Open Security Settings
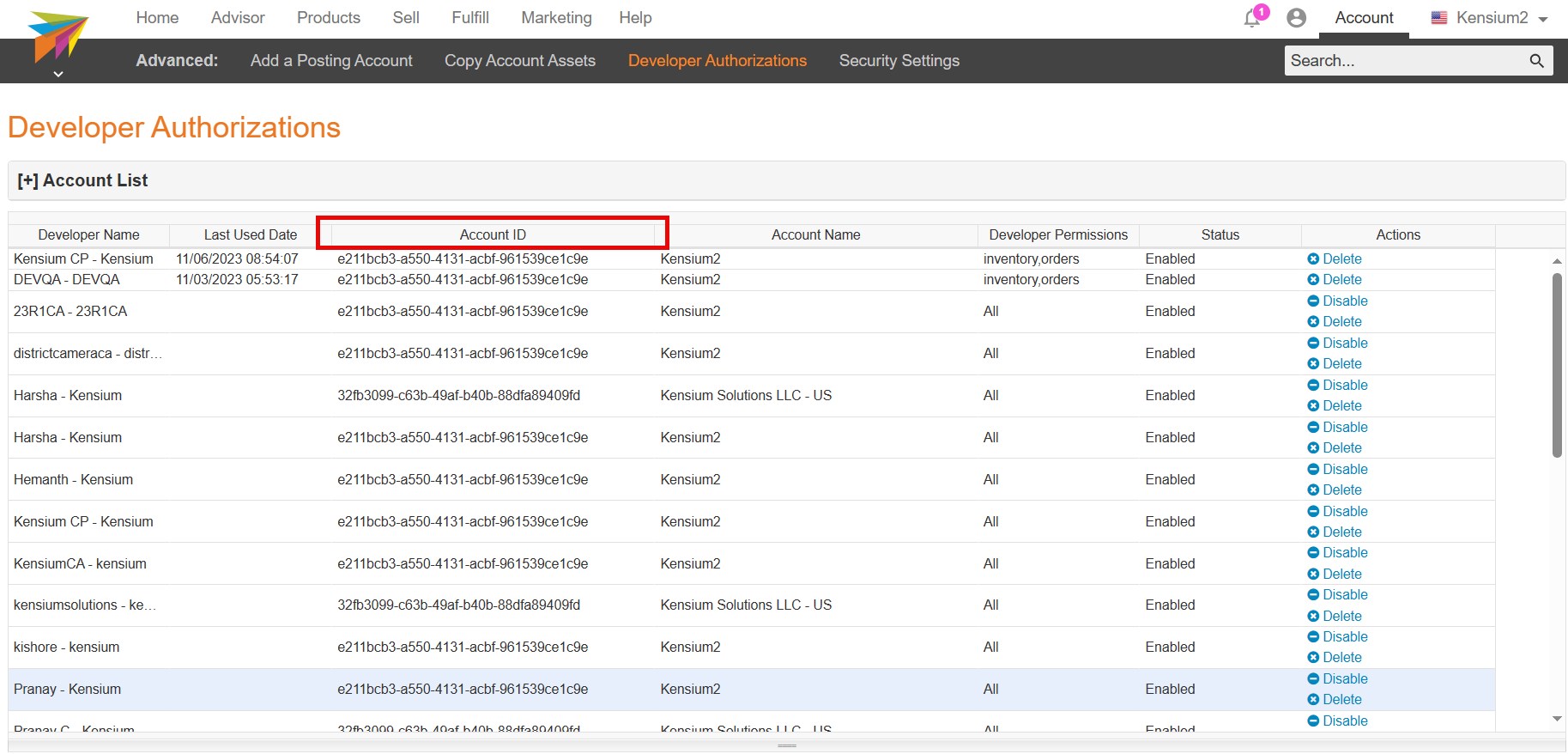The image size is (1568, 754). (899, 61)
